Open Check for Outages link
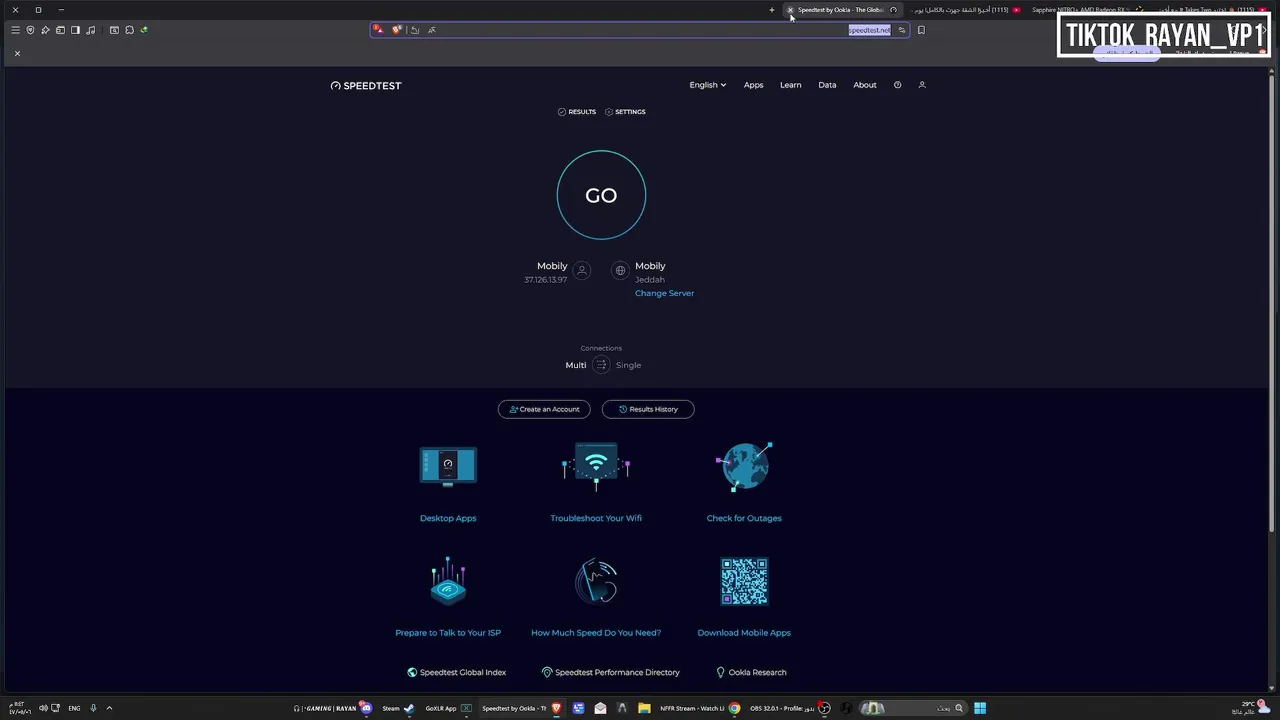The width and height of the screenshot is (1280, 720). tap(744, 518)
